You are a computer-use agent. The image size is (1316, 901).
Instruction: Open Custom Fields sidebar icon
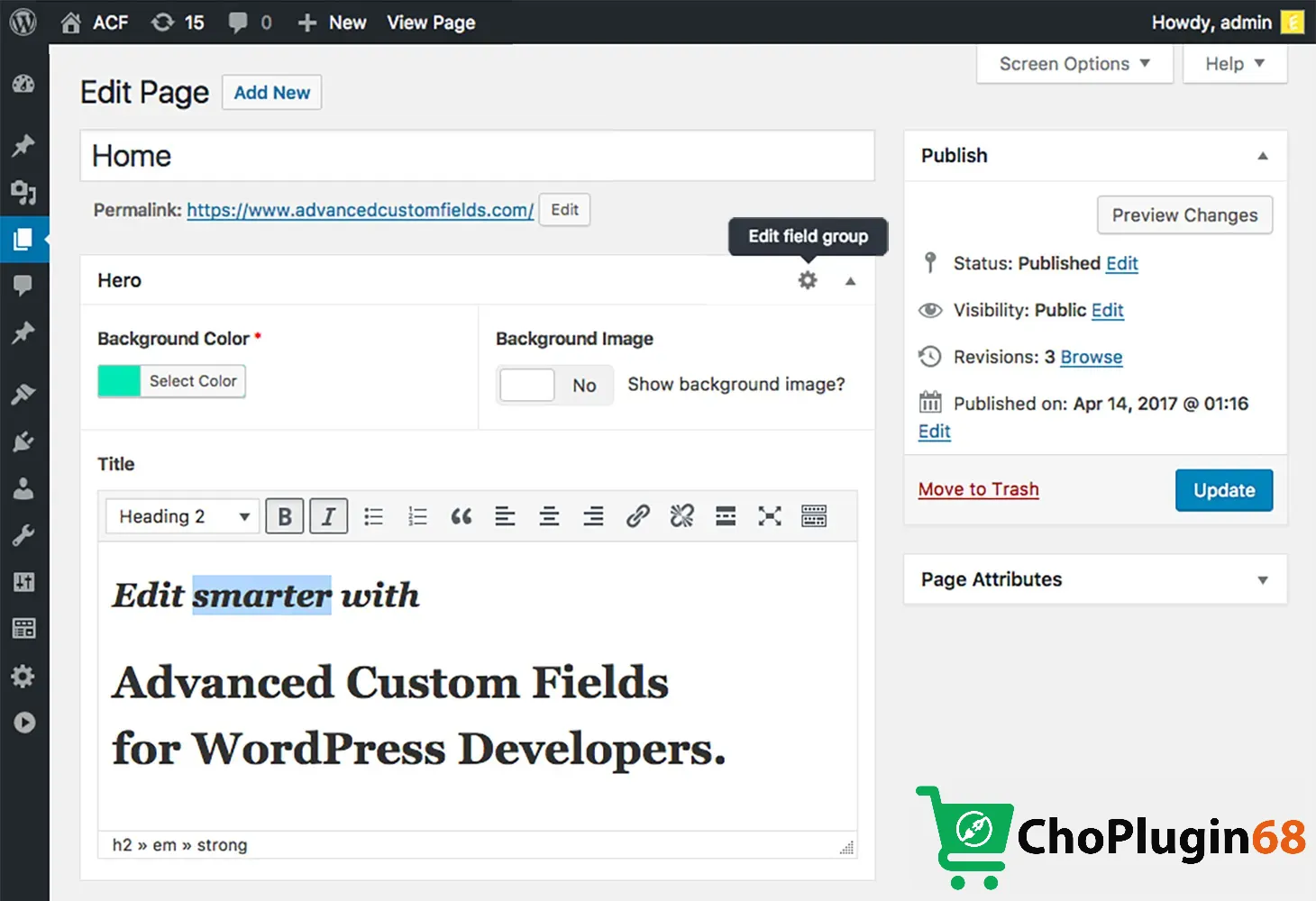click(x=23, y=629)
